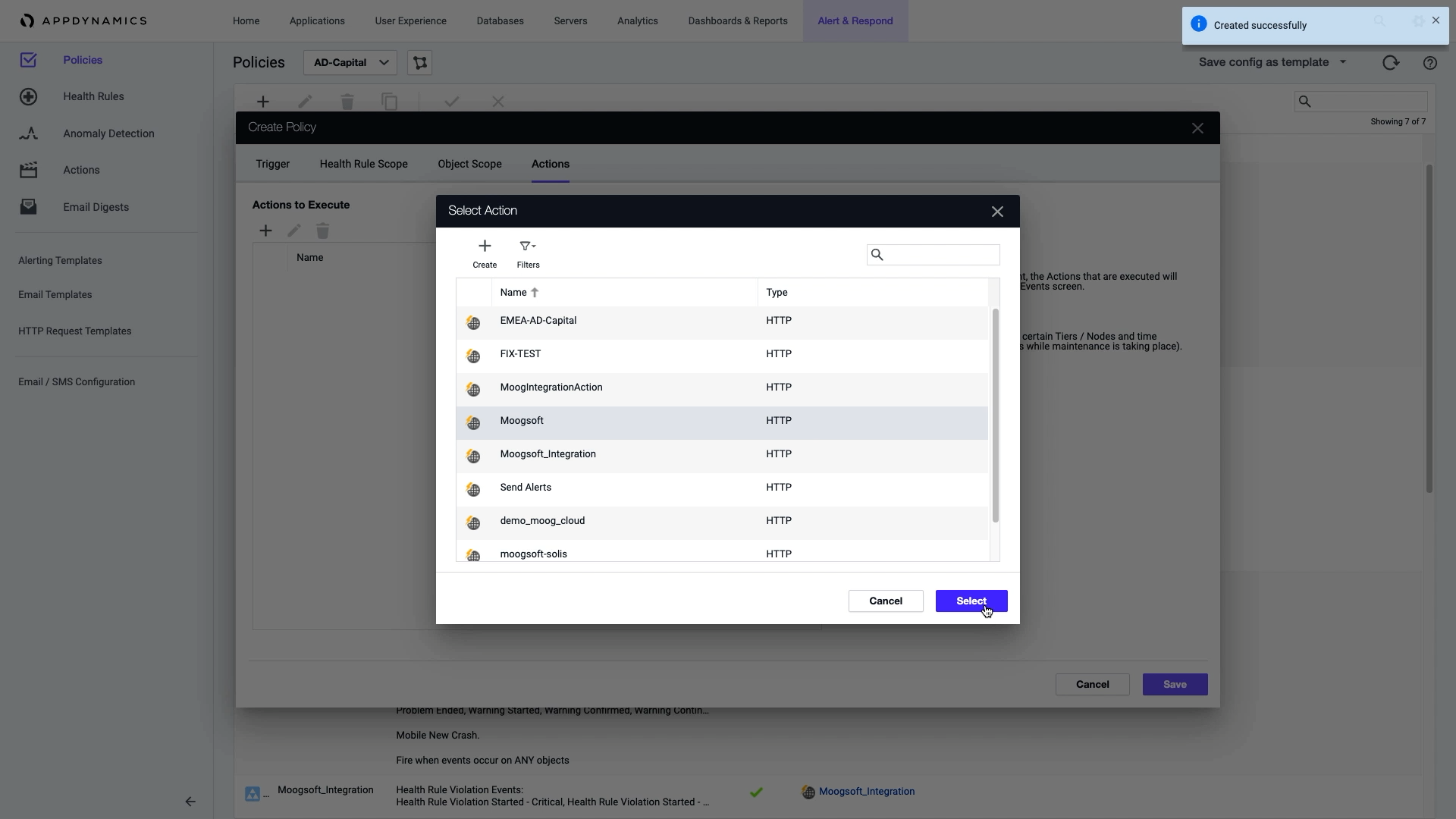Open Alerting Templates link
1456x819 pixels.
(x=60, y=261)
